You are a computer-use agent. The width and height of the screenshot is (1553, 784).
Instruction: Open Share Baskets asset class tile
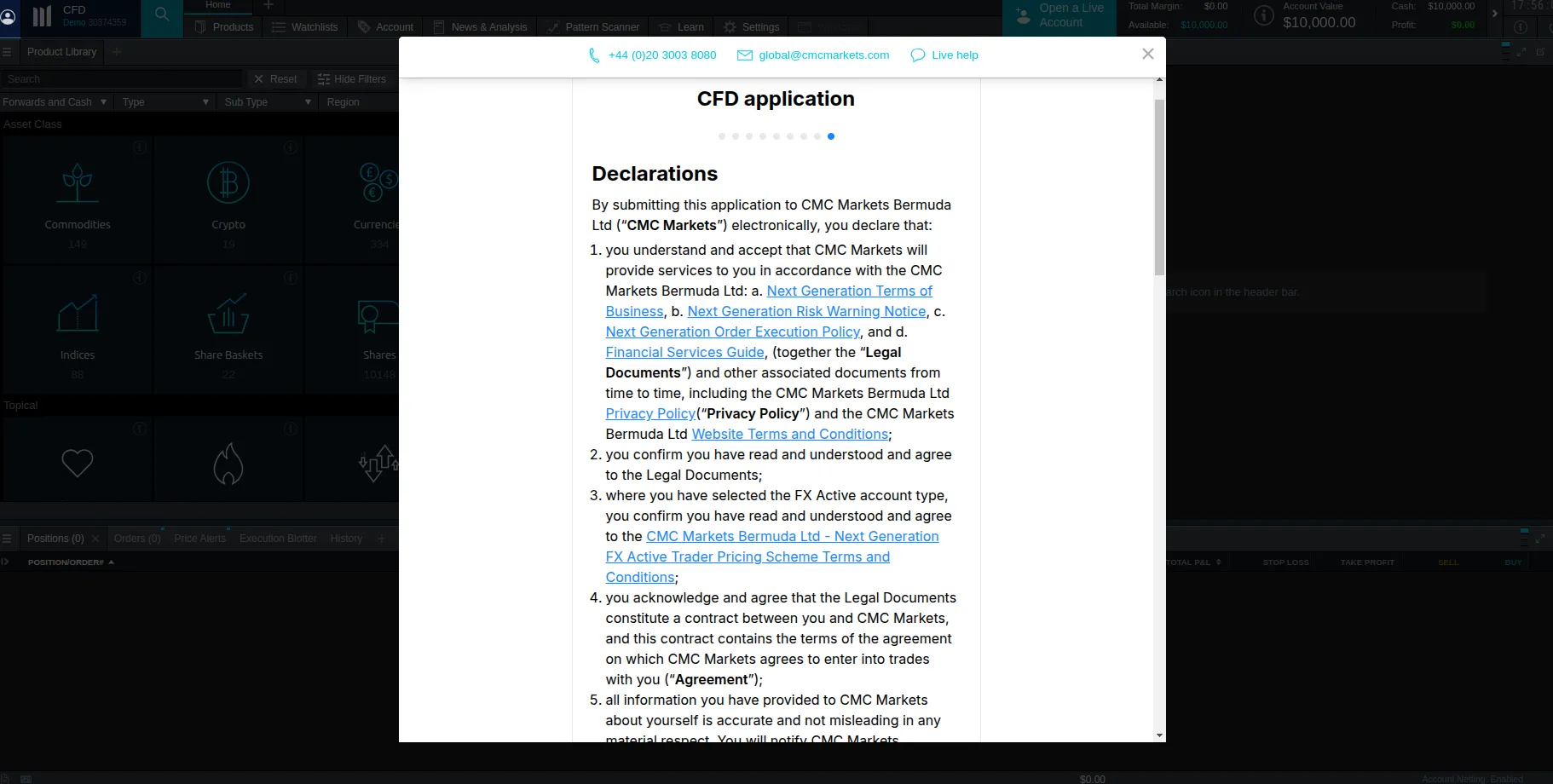[x=228, y=330]
